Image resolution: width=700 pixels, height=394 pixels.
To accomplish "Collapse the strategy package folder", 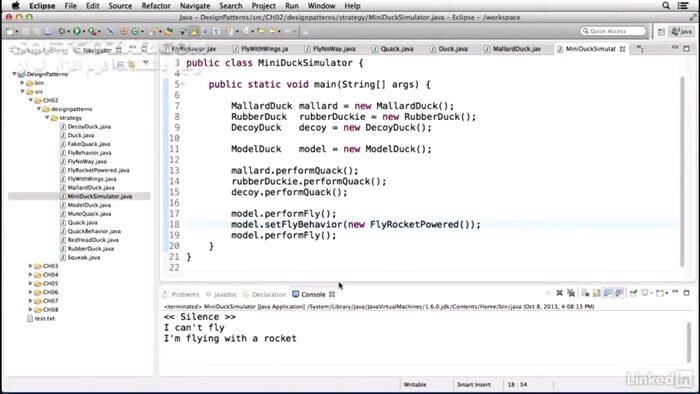I will 47,117.
